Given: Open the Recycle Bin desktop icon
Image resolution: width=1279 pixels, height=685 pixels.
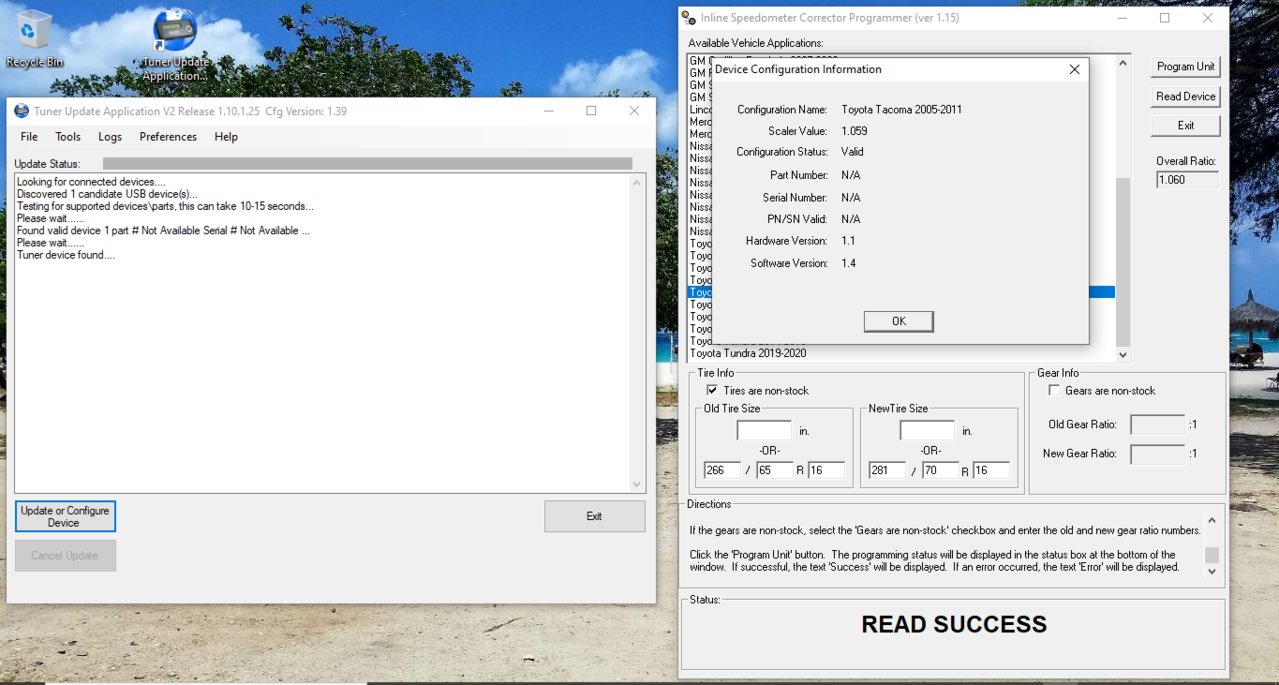Looking at the screenshot, I should click(35, 40).
